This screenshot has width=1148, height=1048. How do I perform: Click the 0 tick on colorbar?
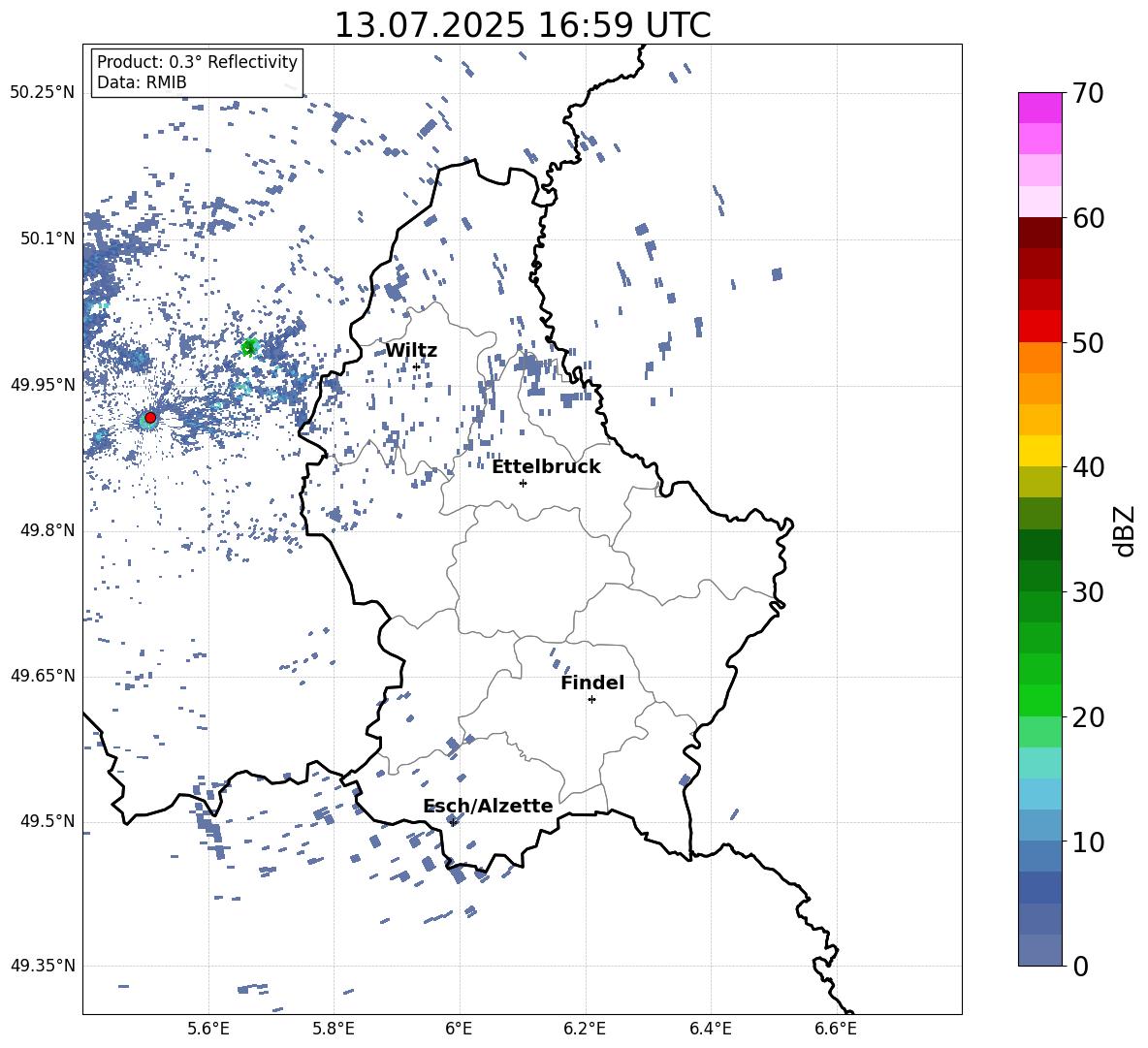tap(1081, 966)
